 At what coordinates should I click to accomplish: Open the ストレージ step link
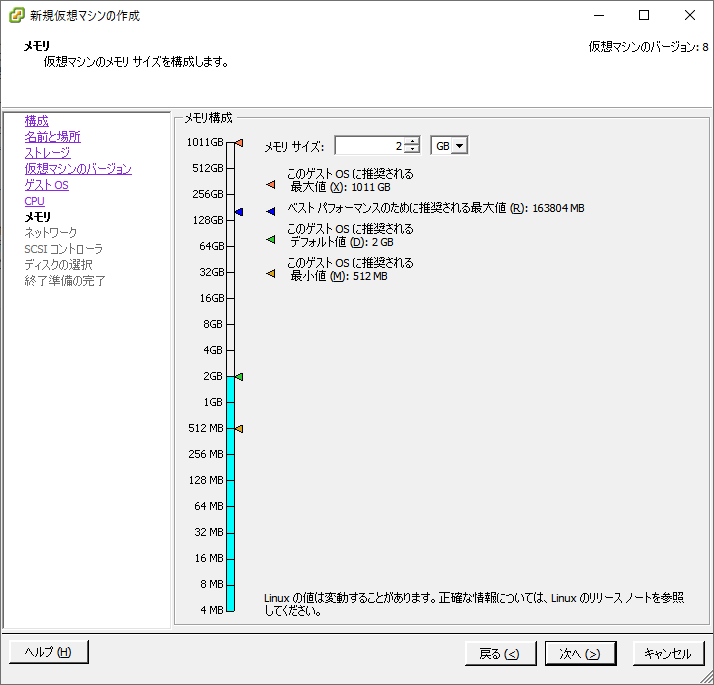[x=47, y=153]
